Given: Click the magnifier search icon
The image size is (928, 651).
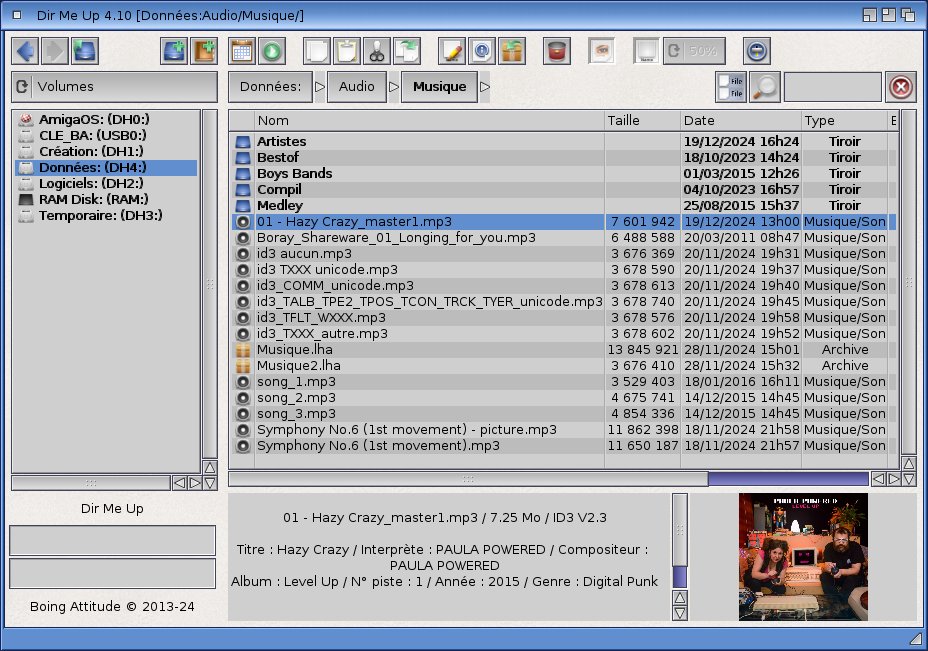Looking at the screenshot, I should (765, 87).
